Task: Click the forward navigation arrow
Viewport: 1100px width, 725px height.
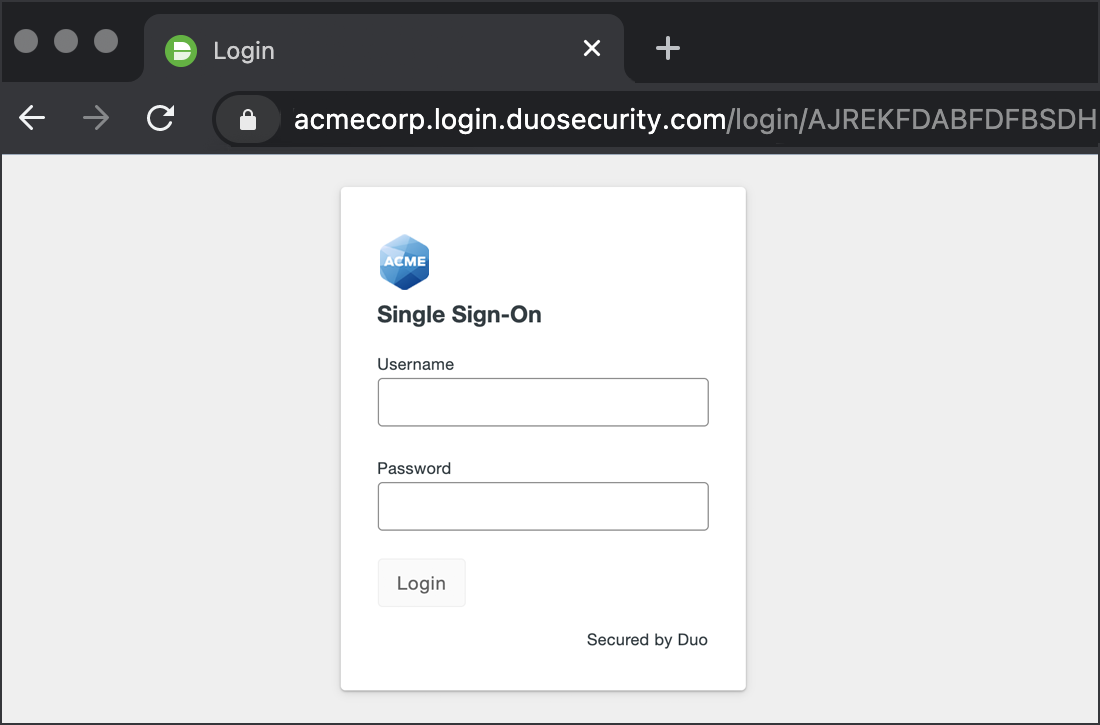Action: [96, 118]
